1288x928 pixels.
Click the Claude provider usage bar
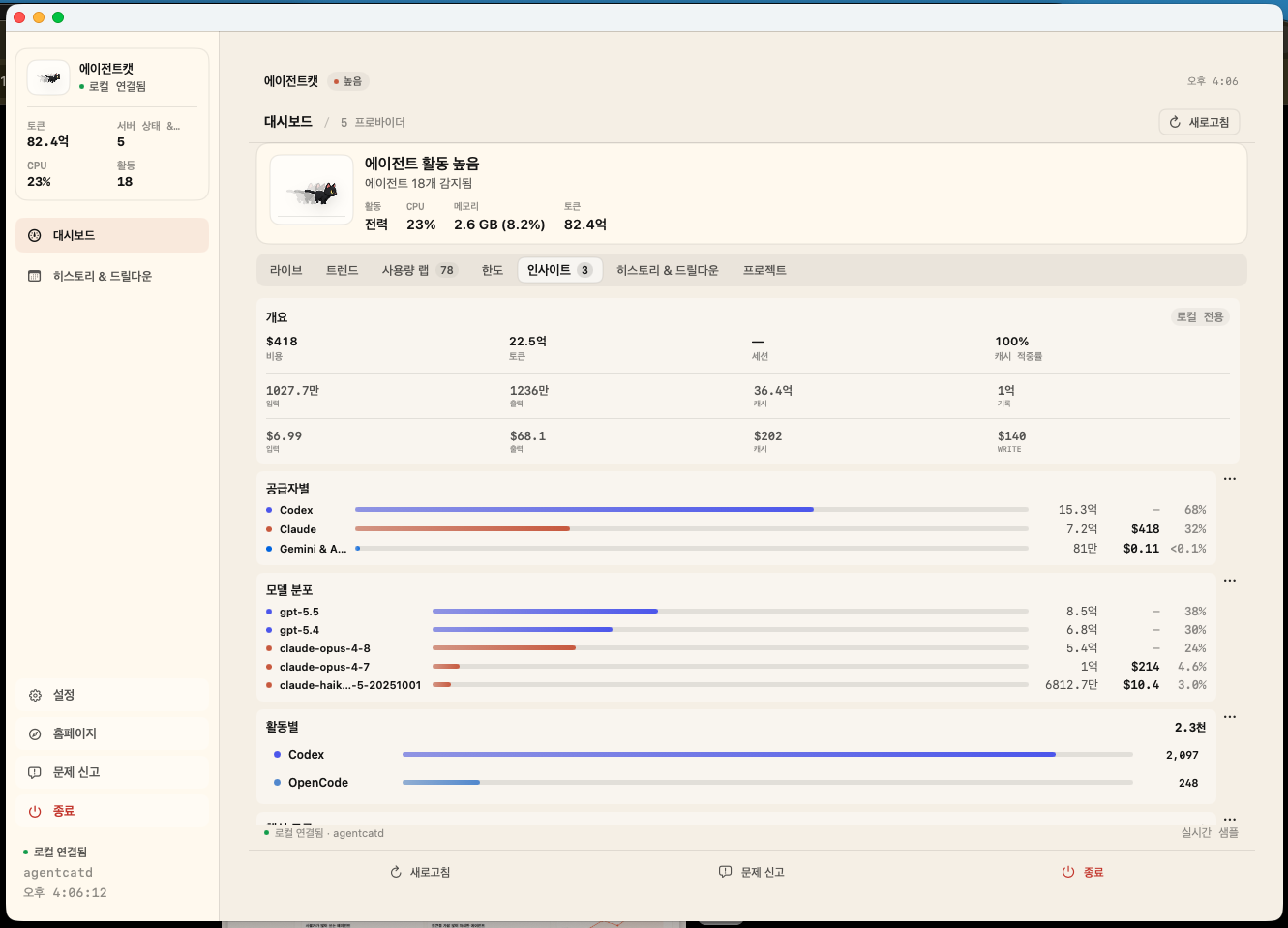point(691,528)
